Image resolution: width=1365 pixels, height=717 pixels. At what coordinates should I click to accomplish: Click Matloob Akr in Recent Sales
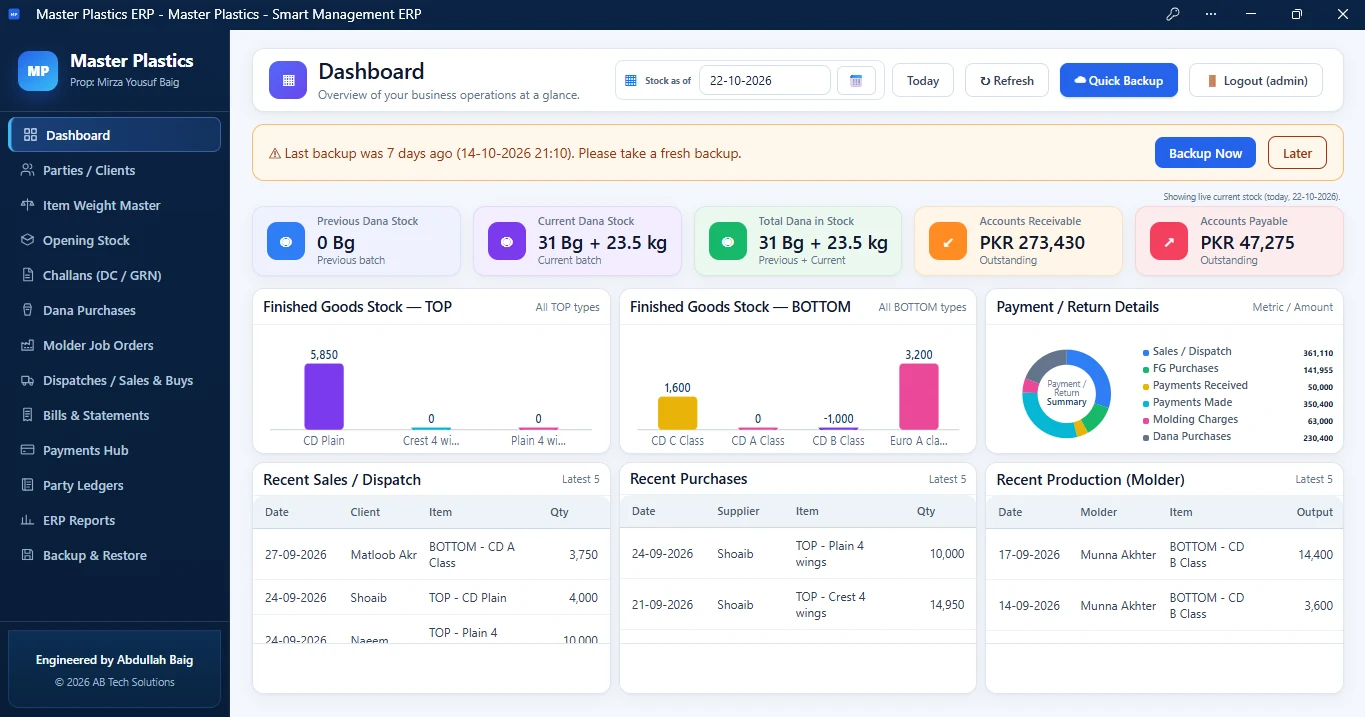point(384,554)
